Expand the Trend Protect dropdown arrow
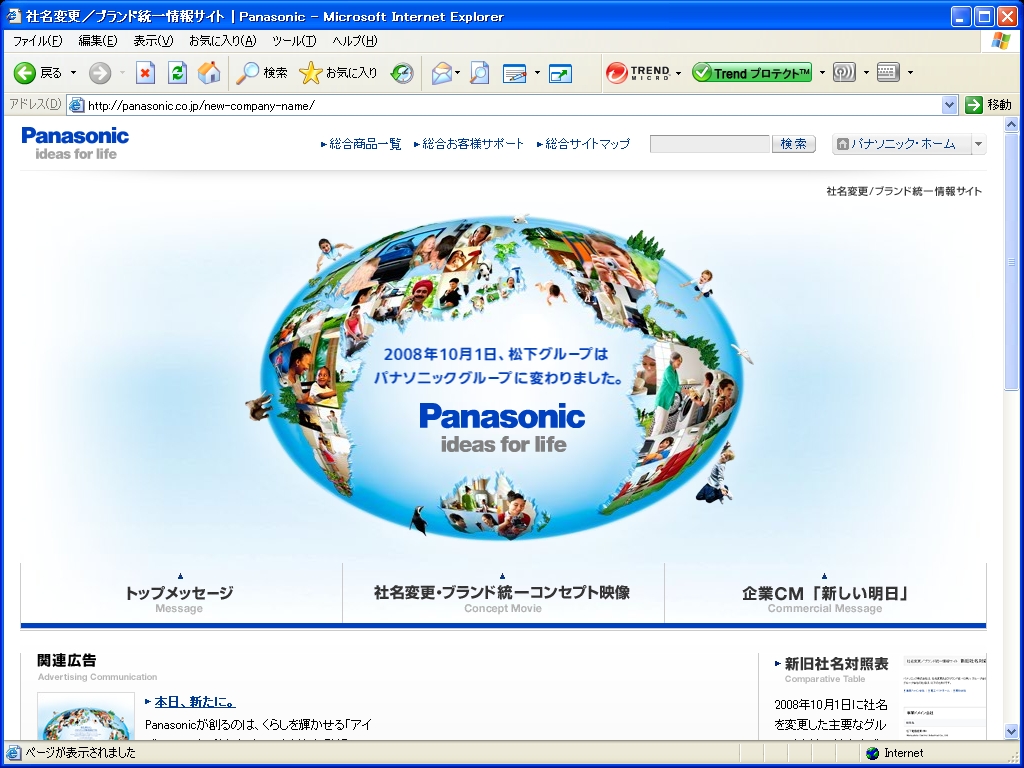 822,72
